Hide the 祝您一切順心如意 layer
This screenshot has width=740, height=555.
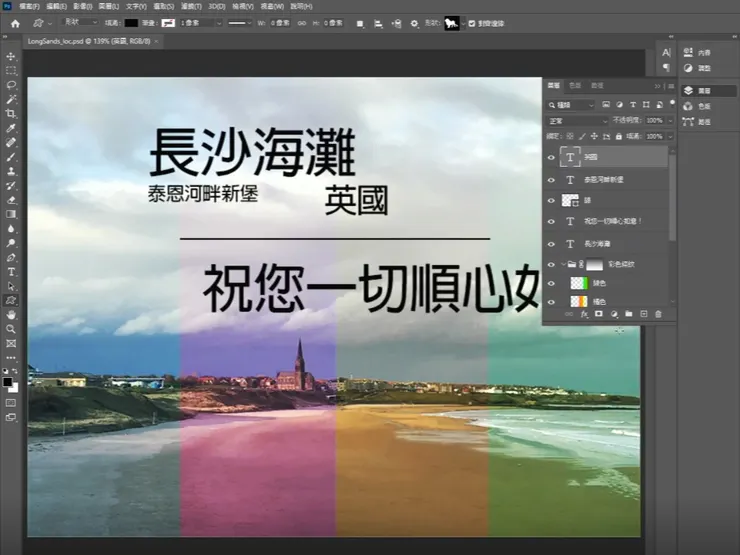551,221
